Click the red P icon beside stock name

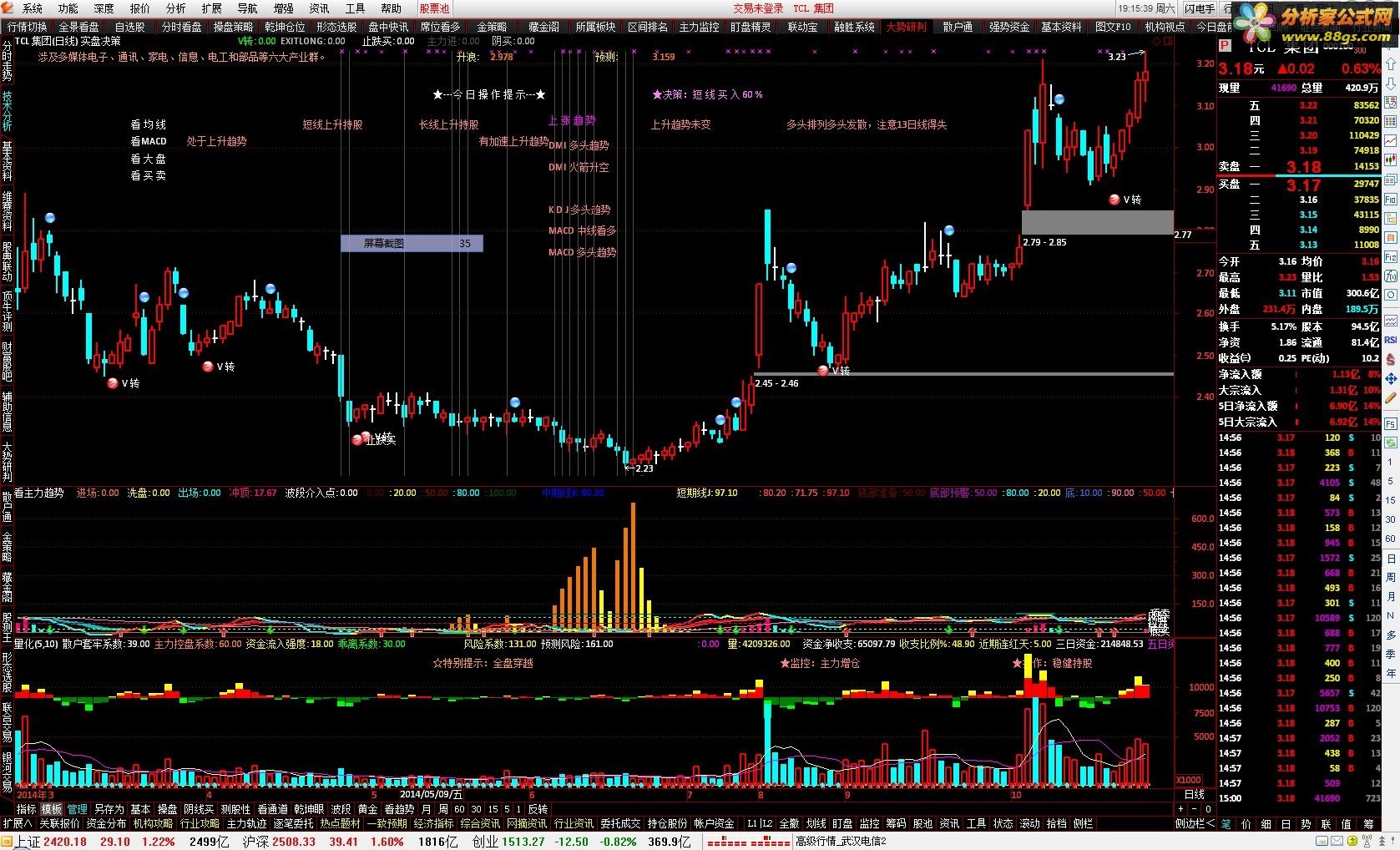pyautogui.click(x=1225, y=45)
